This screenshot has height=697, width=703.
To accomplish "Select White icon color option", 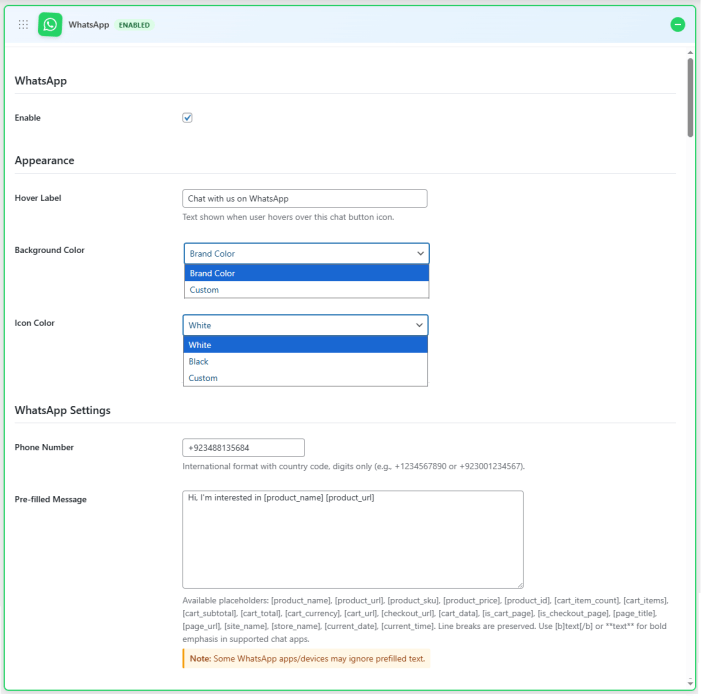I will coord(306,346).
